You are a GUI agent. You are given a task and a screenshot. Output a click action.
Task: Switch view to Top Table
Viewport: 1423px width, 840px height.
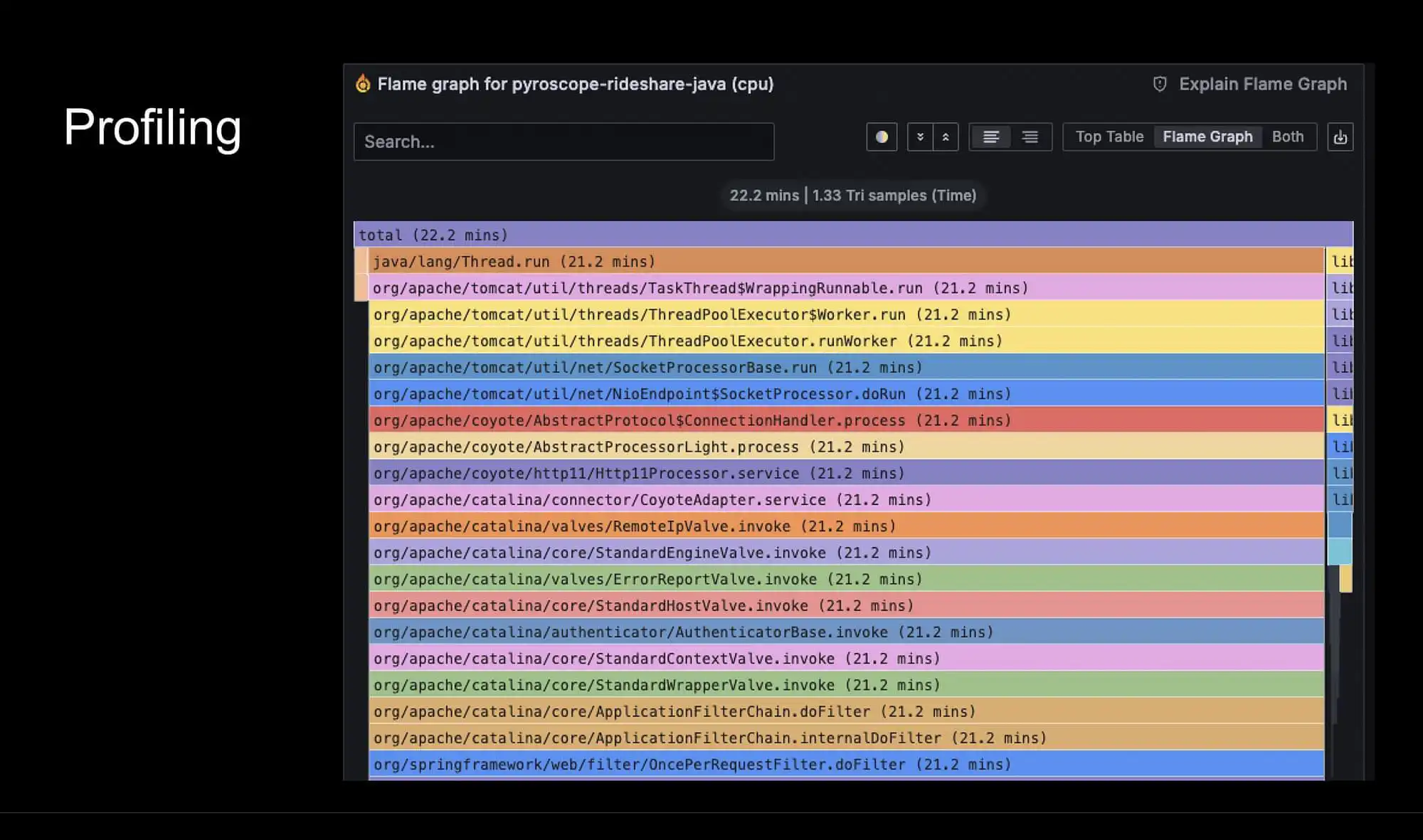1109,137
